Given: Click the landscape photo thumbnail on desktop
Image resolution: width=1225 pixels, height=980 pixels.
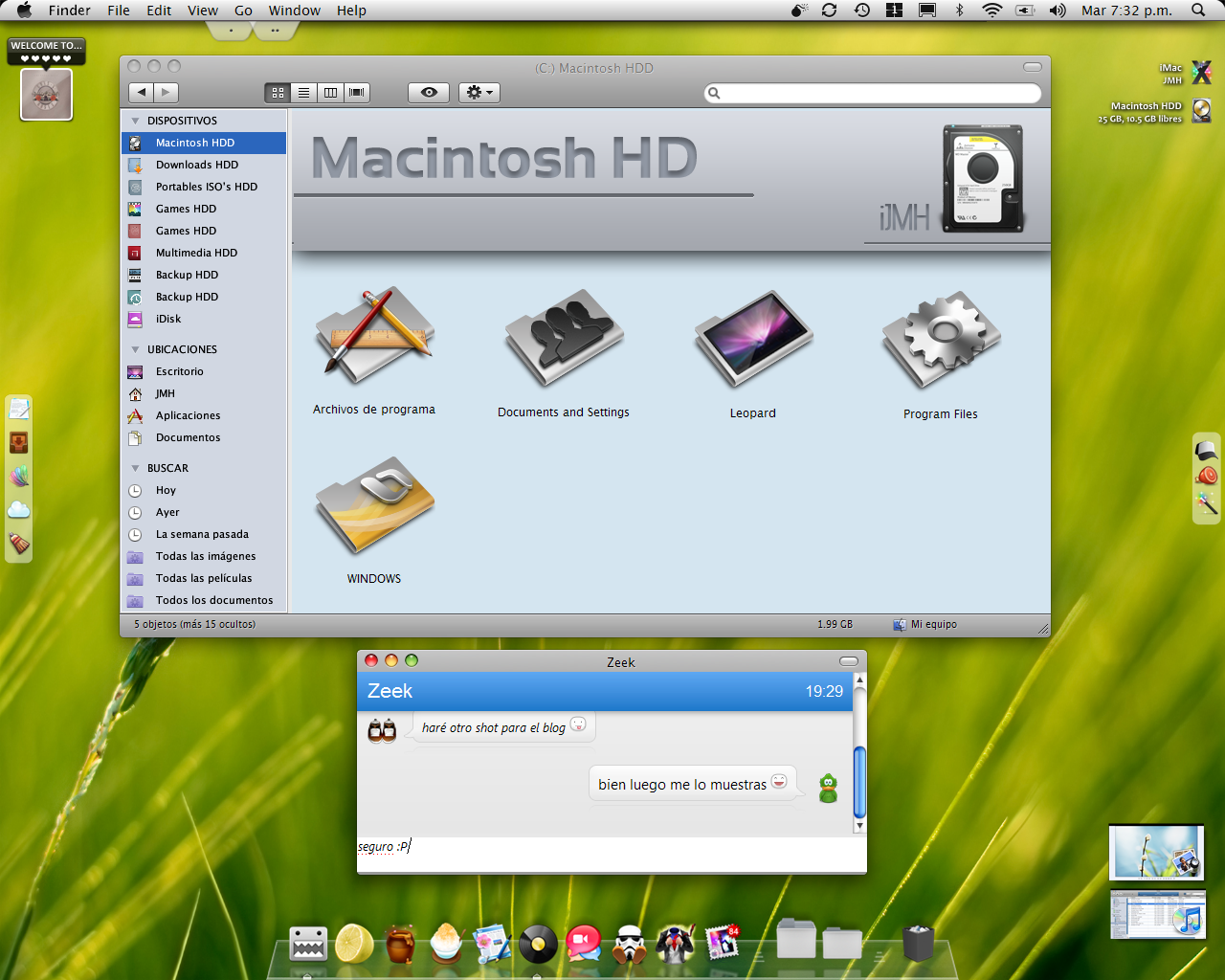Looking at the screenshot, I should (x=1157, y=852).
